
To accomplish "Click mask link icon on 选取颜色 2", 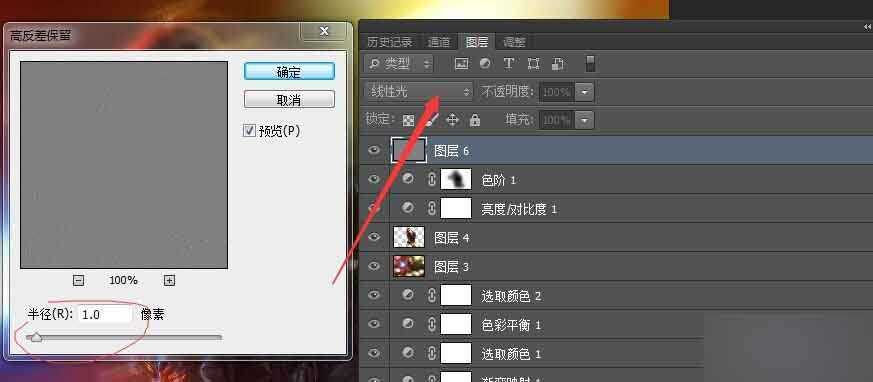I will [431, 295].
